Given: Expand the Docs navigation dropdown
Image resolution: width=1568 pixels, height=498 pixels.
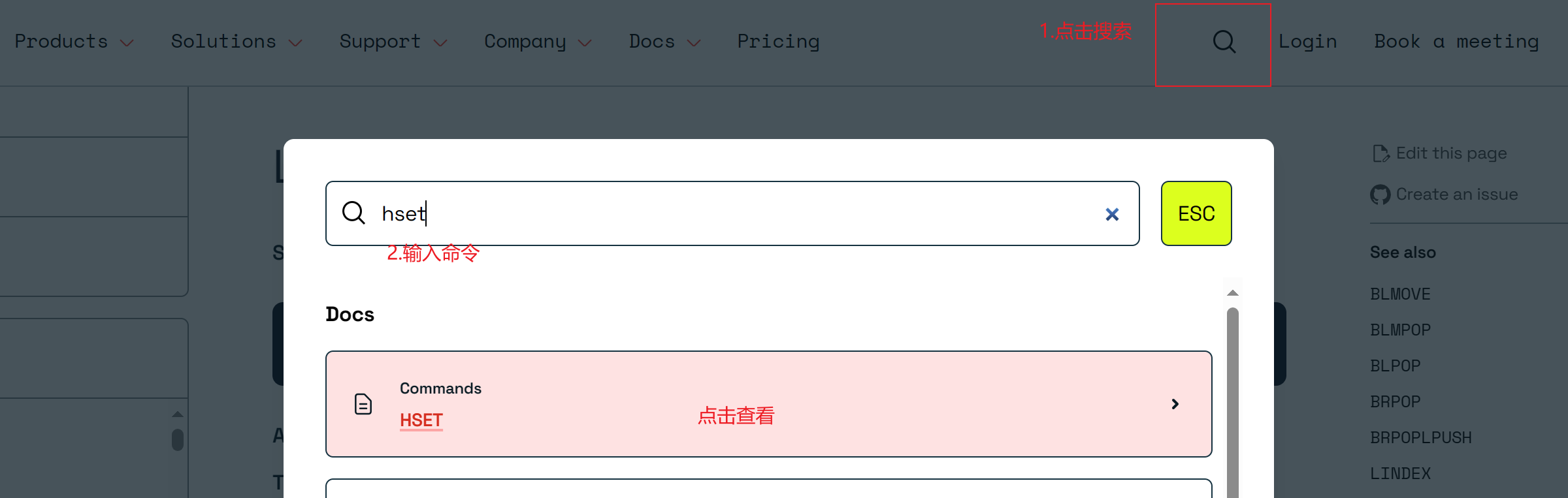Looking at the screenshot, I should 651,41.
